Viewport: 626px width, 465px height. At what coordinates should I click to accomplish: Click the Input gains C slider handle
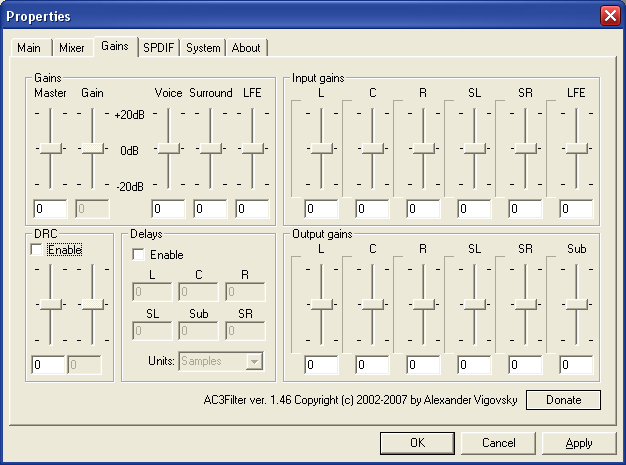point(372,148)
